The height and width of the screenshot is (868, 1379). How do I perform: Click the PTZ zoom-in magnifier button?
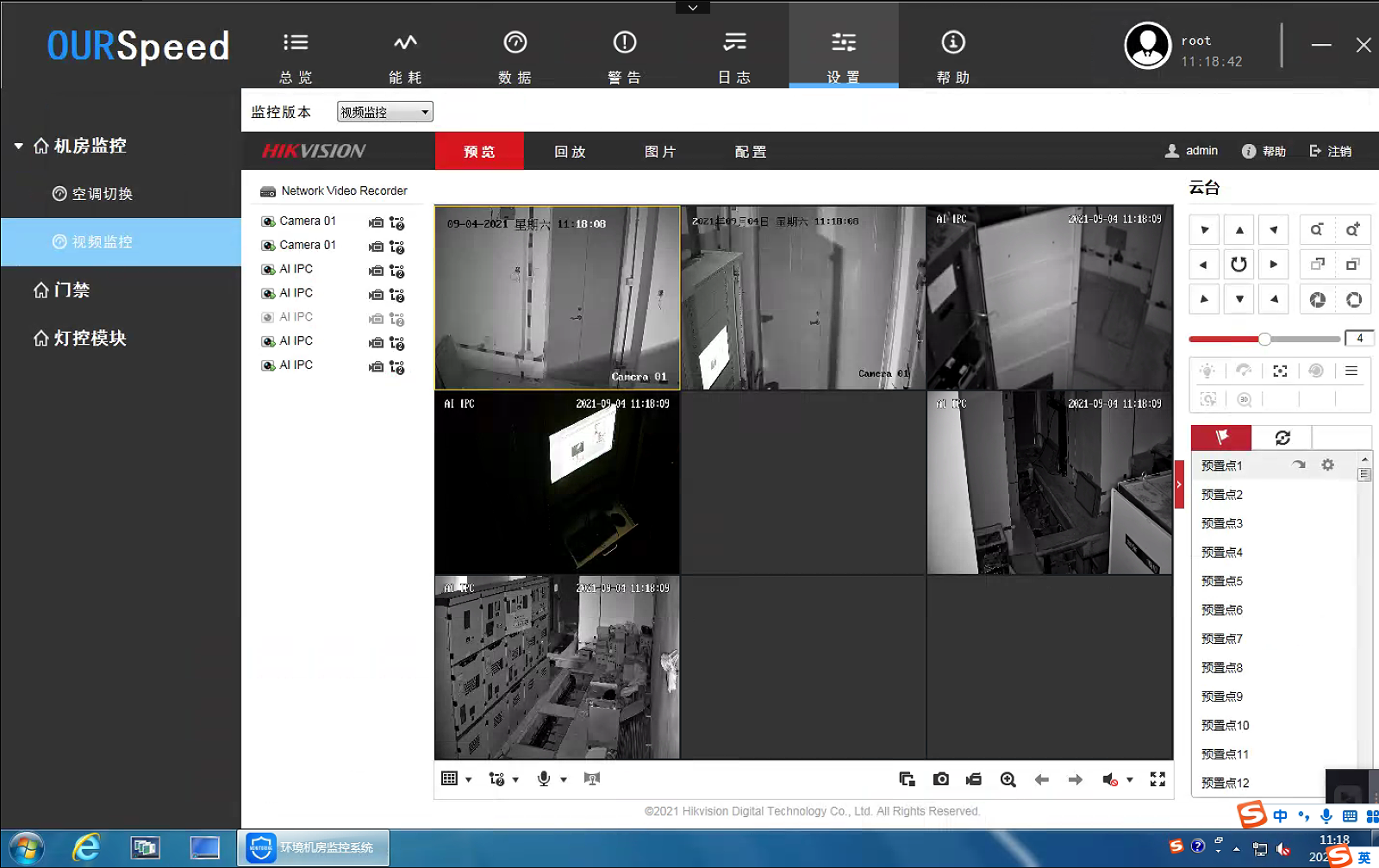click(1352, 229)
